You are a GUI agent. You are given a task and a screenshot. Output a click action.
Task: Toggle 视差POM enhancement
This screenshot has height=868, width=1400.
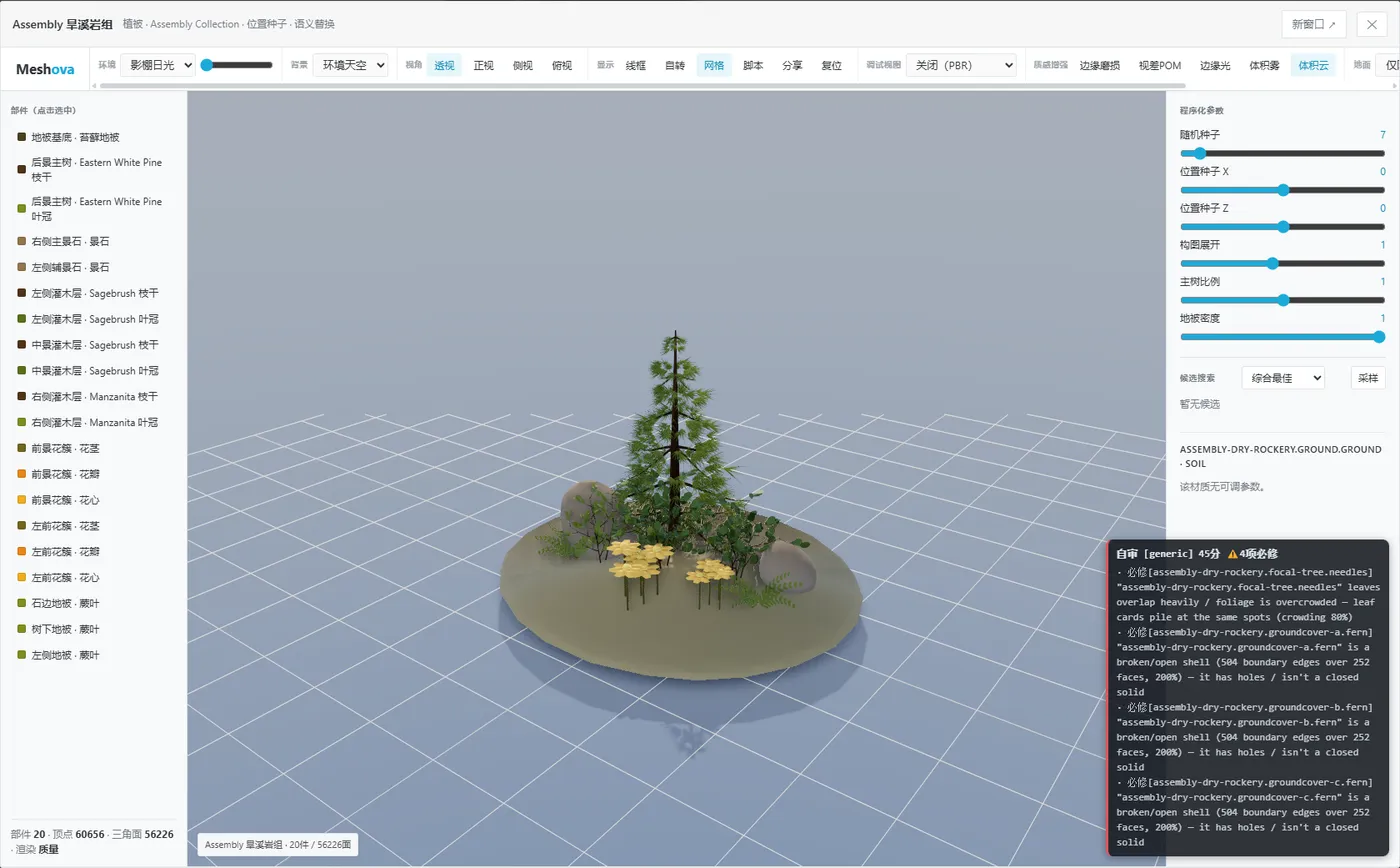1160,65
